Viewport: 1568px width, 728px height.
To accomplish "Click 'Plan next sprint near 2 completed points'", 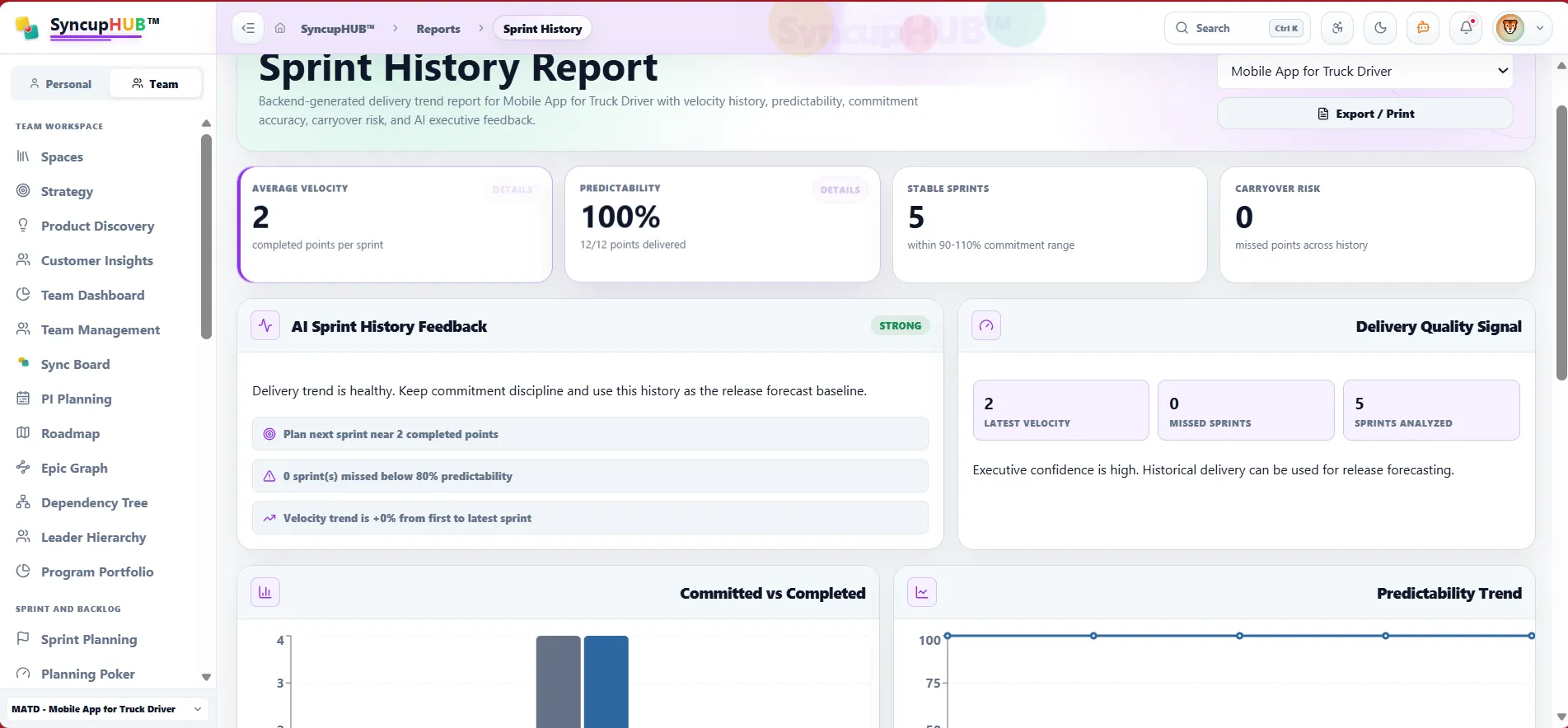I will [590, 434].
